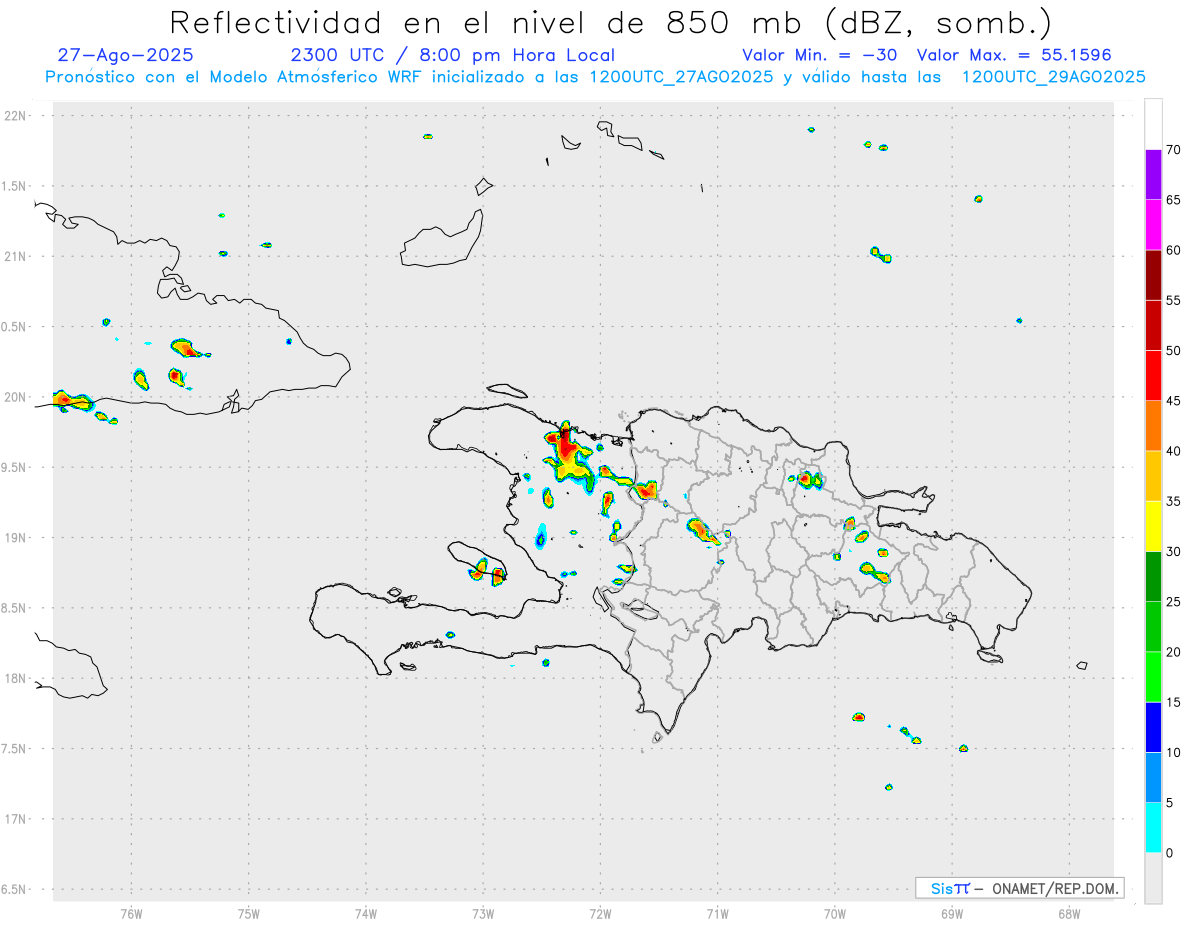Click the longitude label '74W'
The width and height of the screenshot is (1200, 927).
[366, 914]
